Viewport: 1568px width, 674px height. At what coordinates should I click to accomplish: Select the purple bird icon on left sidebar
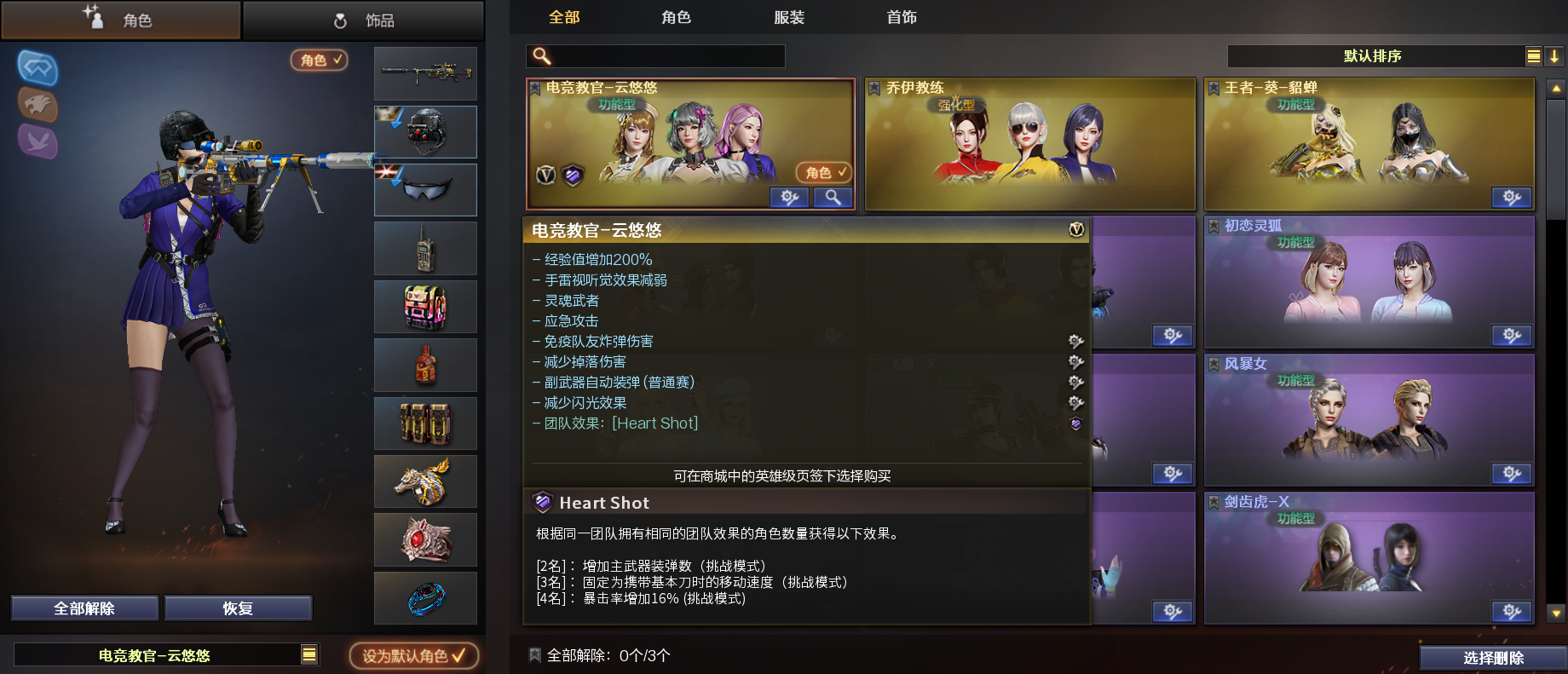[x=38, y=141]
